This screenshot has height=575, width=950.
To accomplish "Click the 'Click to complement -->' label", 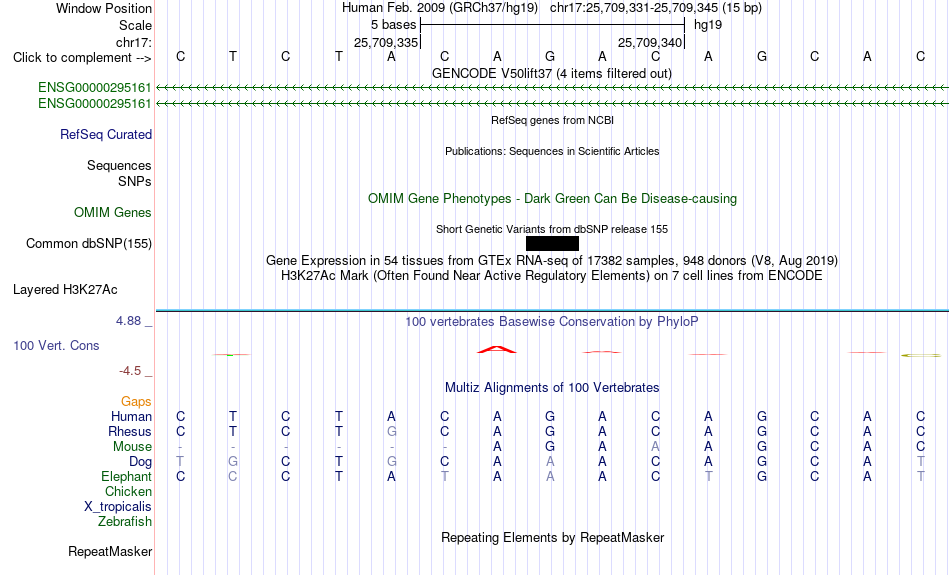I will pyautogui.click(x=82, y=58).
